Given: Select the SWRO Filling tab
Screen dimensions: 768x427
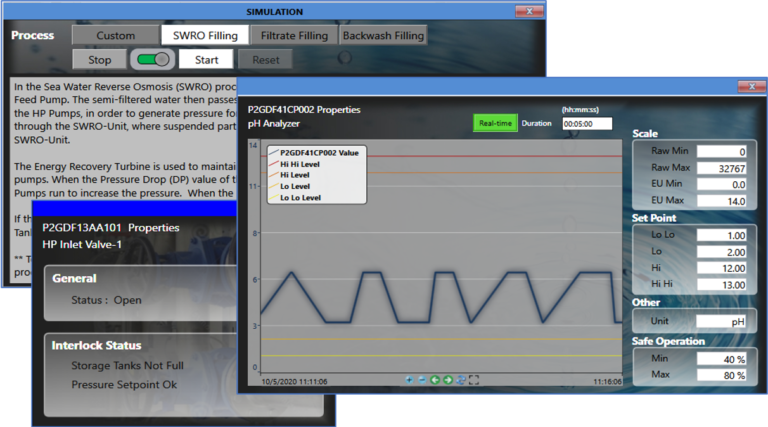Looking at the screenshot, I should [x=205, y=35].
